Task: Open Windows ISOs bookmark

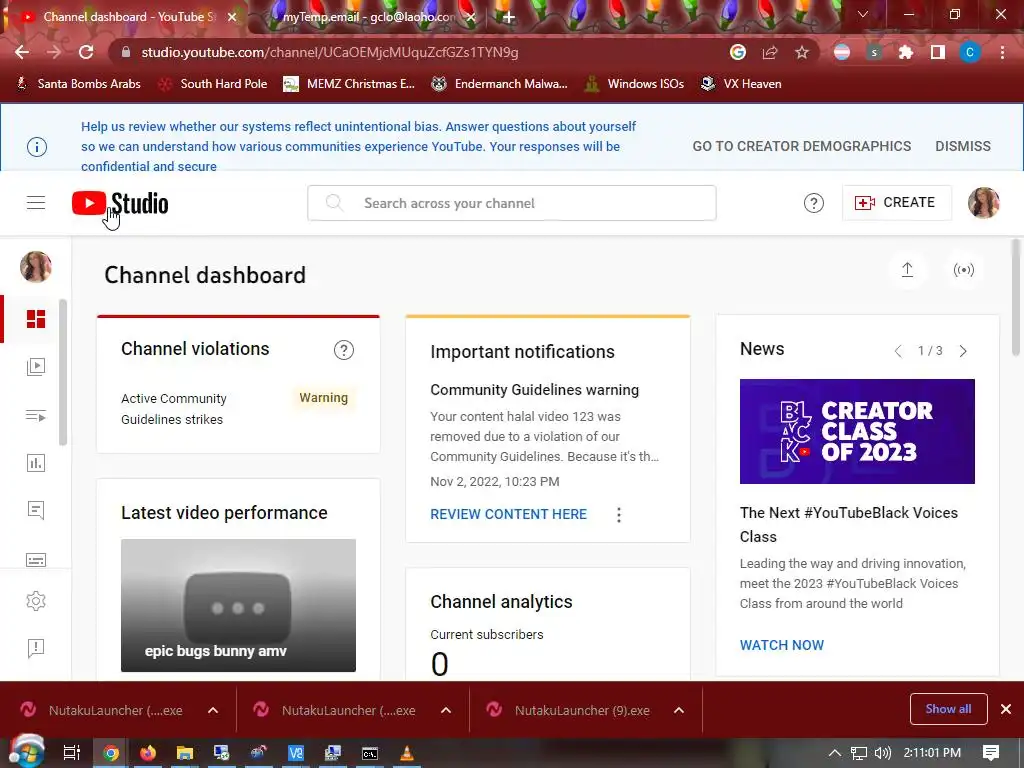Action: (634, 84)
